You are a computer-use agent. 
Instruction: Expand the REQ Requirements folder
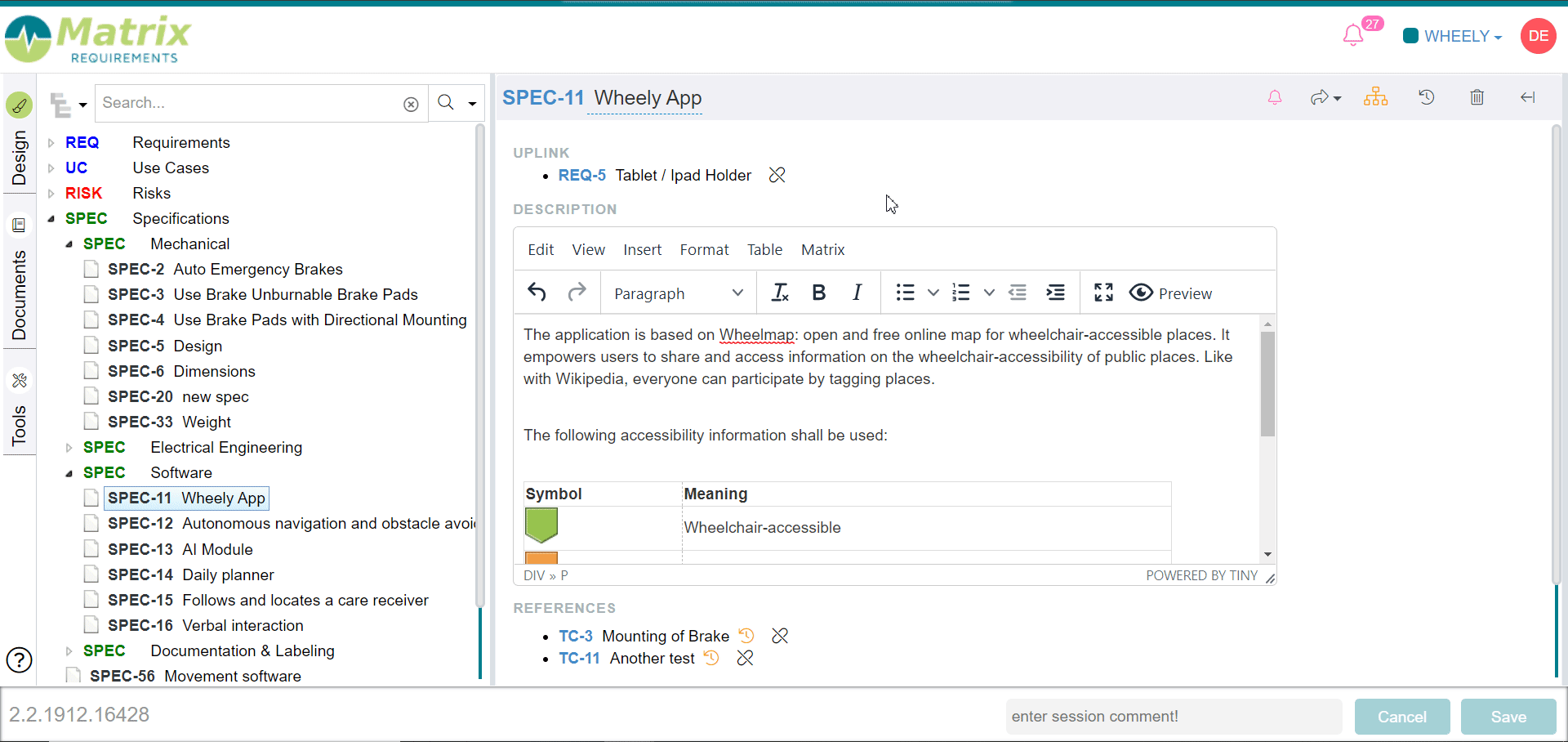[x=51, y=143]
